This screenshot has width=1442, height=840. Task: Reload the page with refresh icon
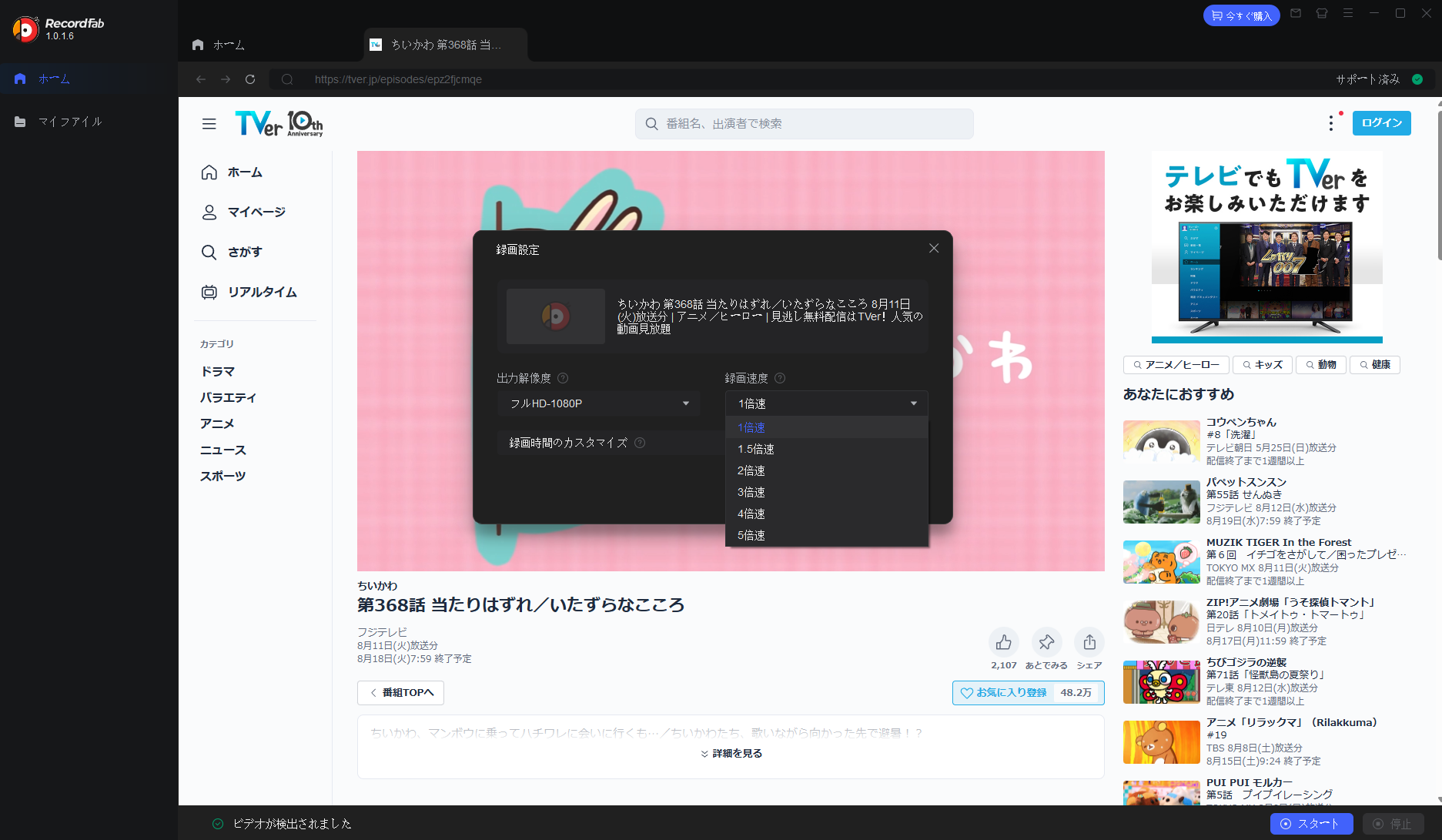point(250,79)
